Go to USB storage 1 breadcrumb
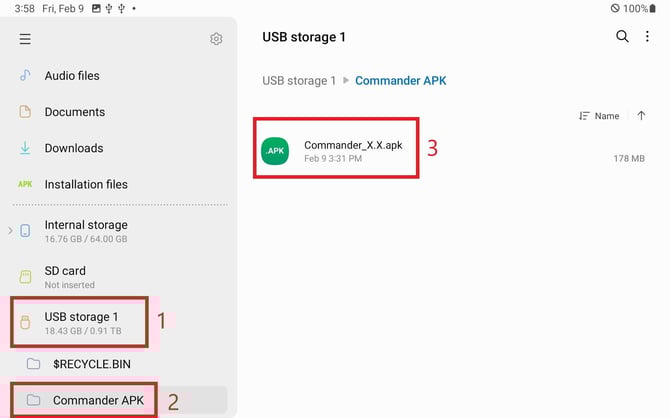 (299, 81)
